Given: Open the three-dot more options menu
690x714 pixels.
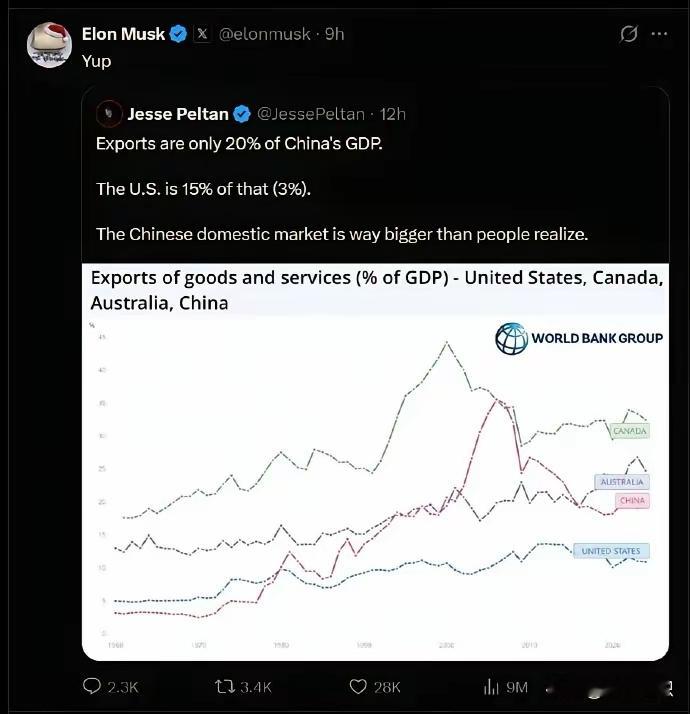Looking at the screenshot, I should [x=659, y=34].
